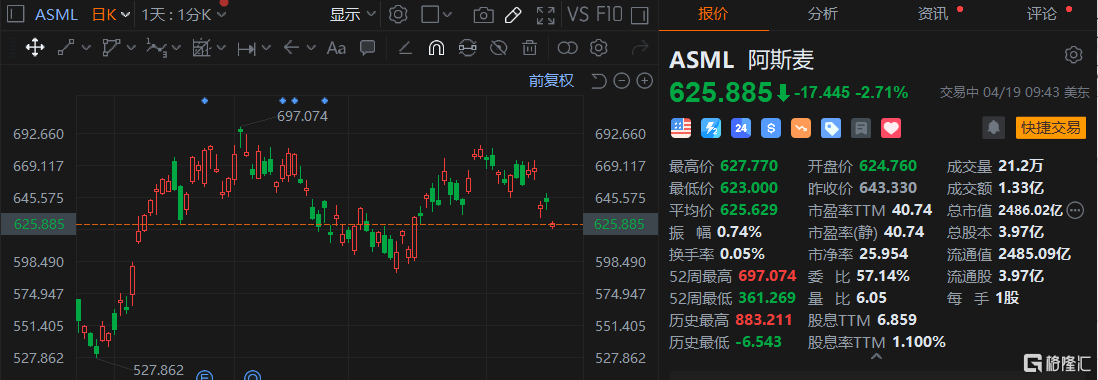Viewport: 1098px width, 380px height.
Task: Click the orange downtrend chart icon
Action: 801,128
